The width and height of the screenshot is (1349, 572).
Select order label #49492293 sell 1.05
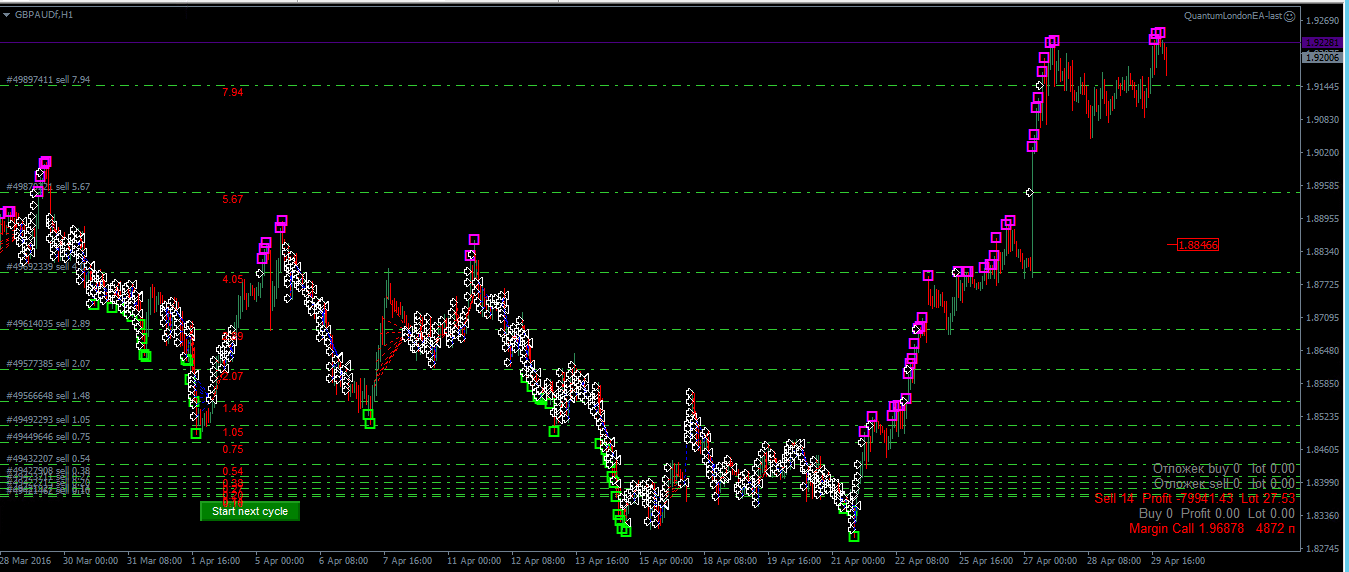pyautogui.click(x=48, y=420)
